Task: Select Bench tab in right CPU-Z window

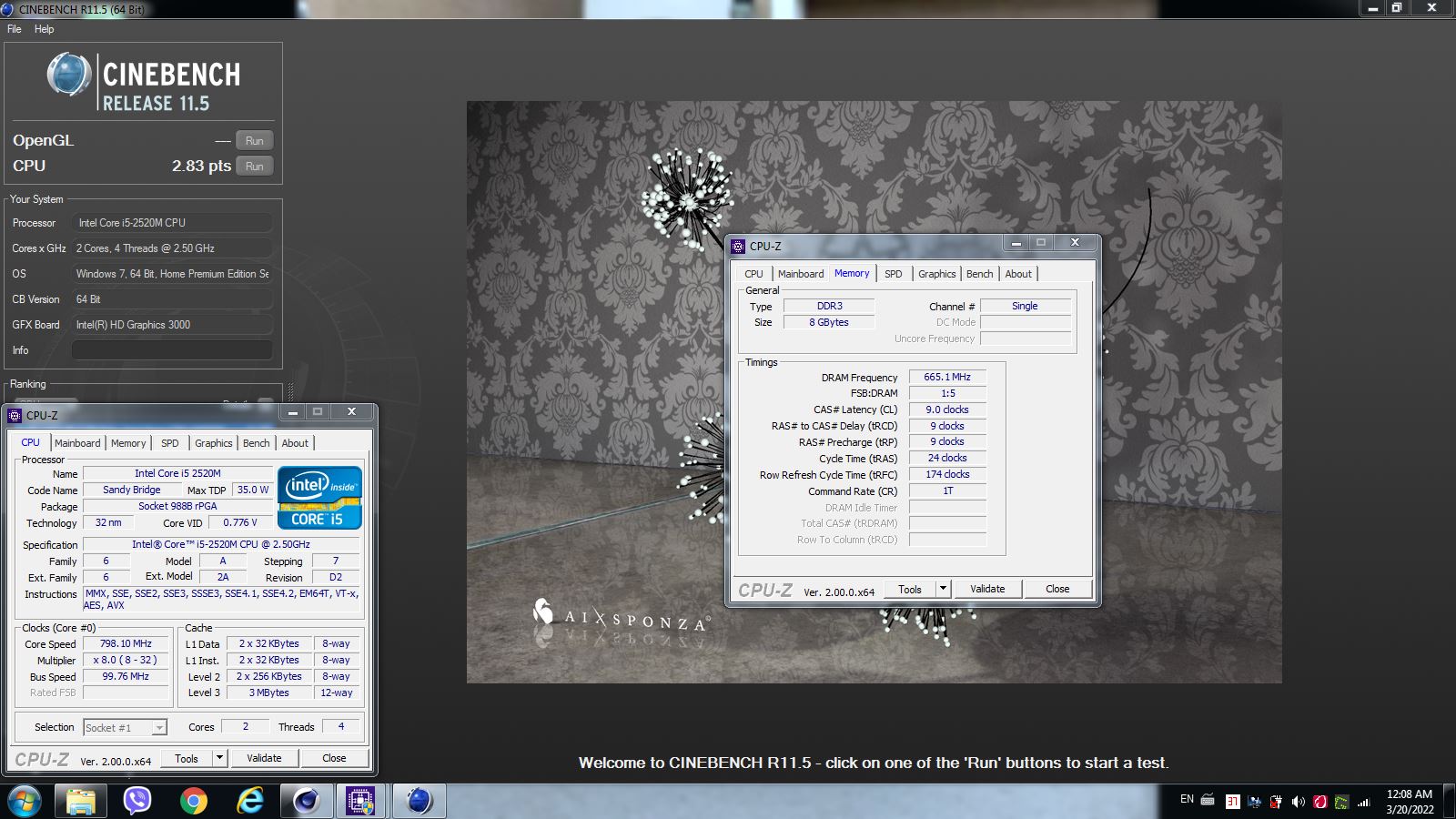Action: pyautogui.click(x=980, y=274)
